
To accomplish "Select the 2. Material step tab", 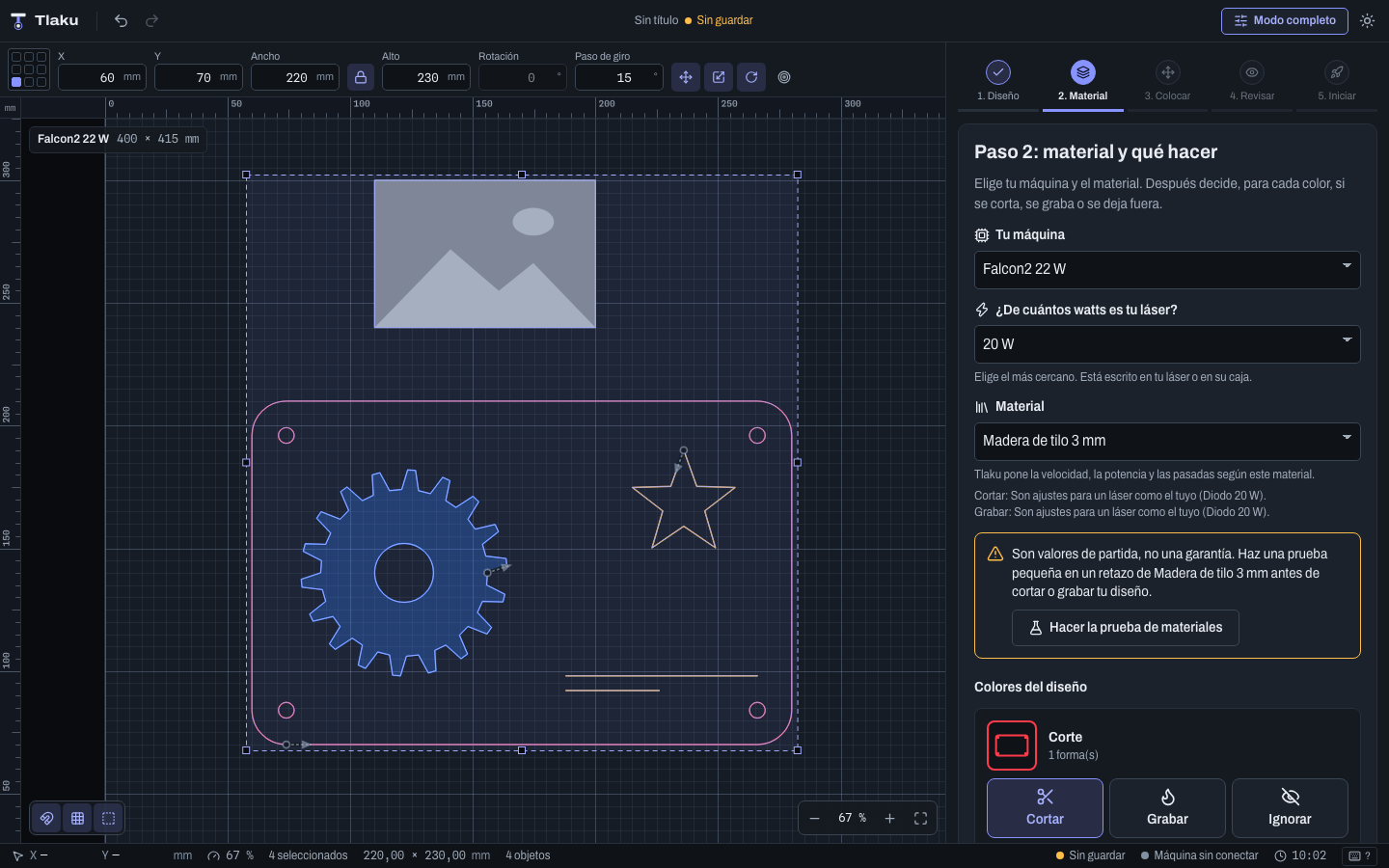I will [1083, 82].
